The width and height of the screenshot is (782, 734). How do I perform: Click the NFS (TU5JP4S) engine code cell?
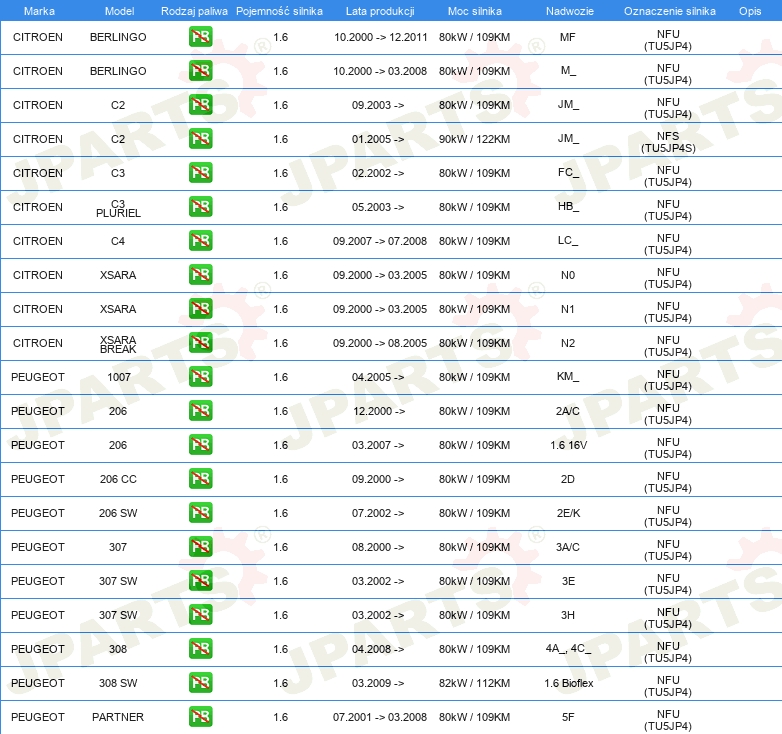point(668,142)
